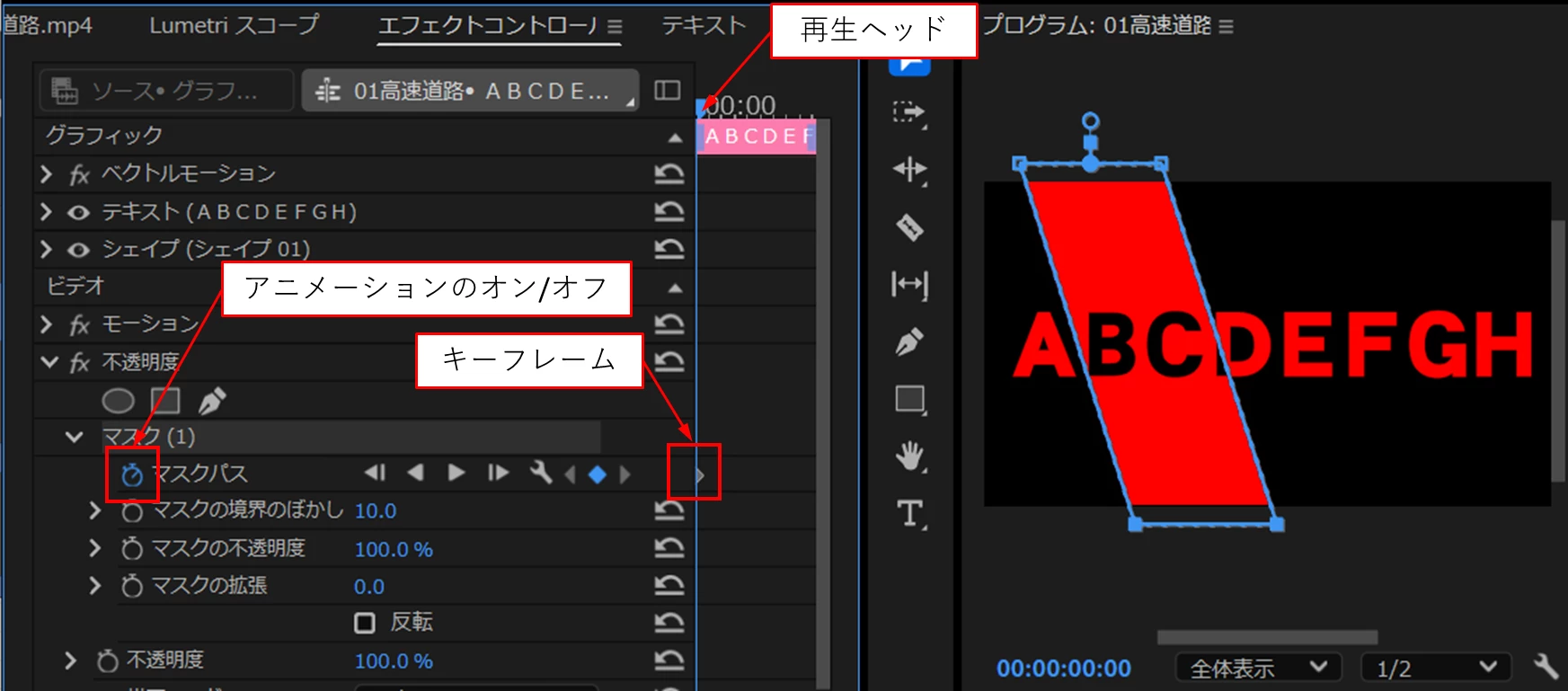Reset シェイプ (シェイプ 01) parameters
The height and width of the screenshot is (691, 1568).
tap(669, 248)
